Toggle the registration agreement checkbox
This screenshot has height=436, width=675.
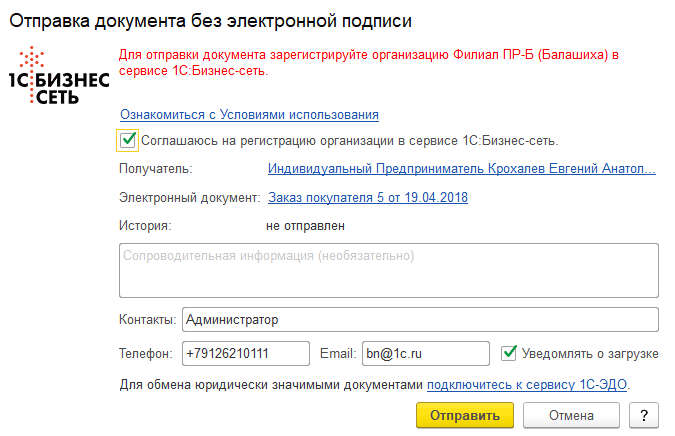(128, 140)
